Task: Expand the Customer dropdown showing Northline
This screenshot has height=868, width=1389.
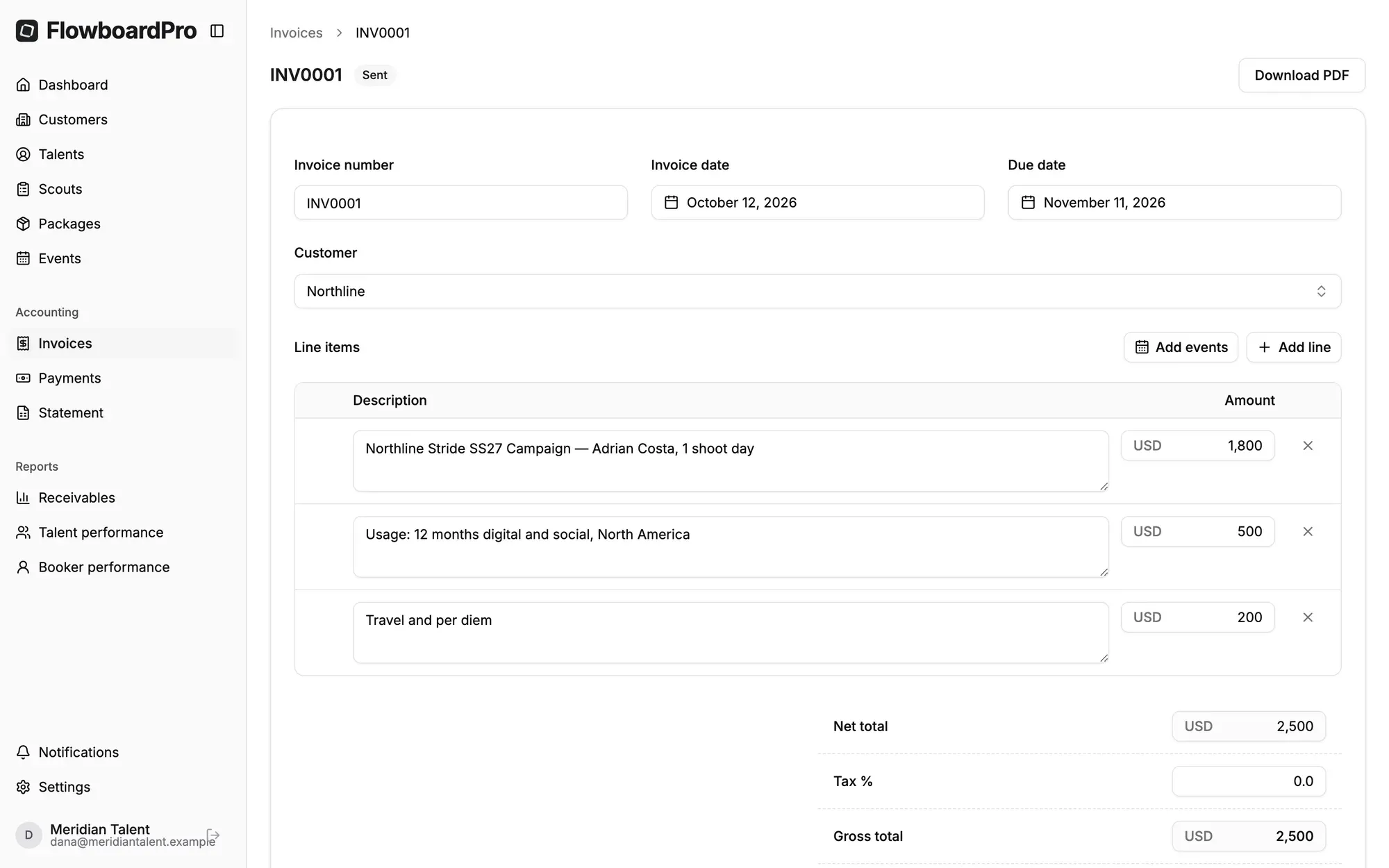Action: click(817, 291)
